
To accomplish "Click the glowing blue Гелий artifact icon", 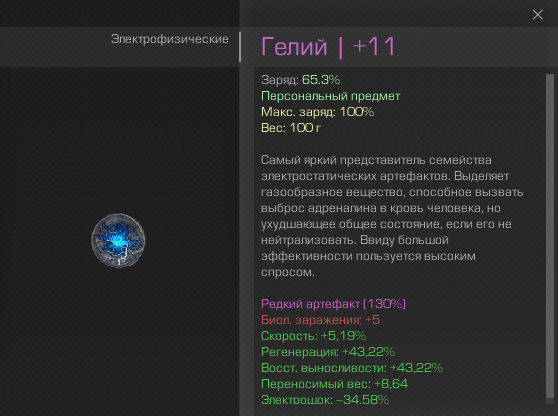I will [x=118, y=241].
